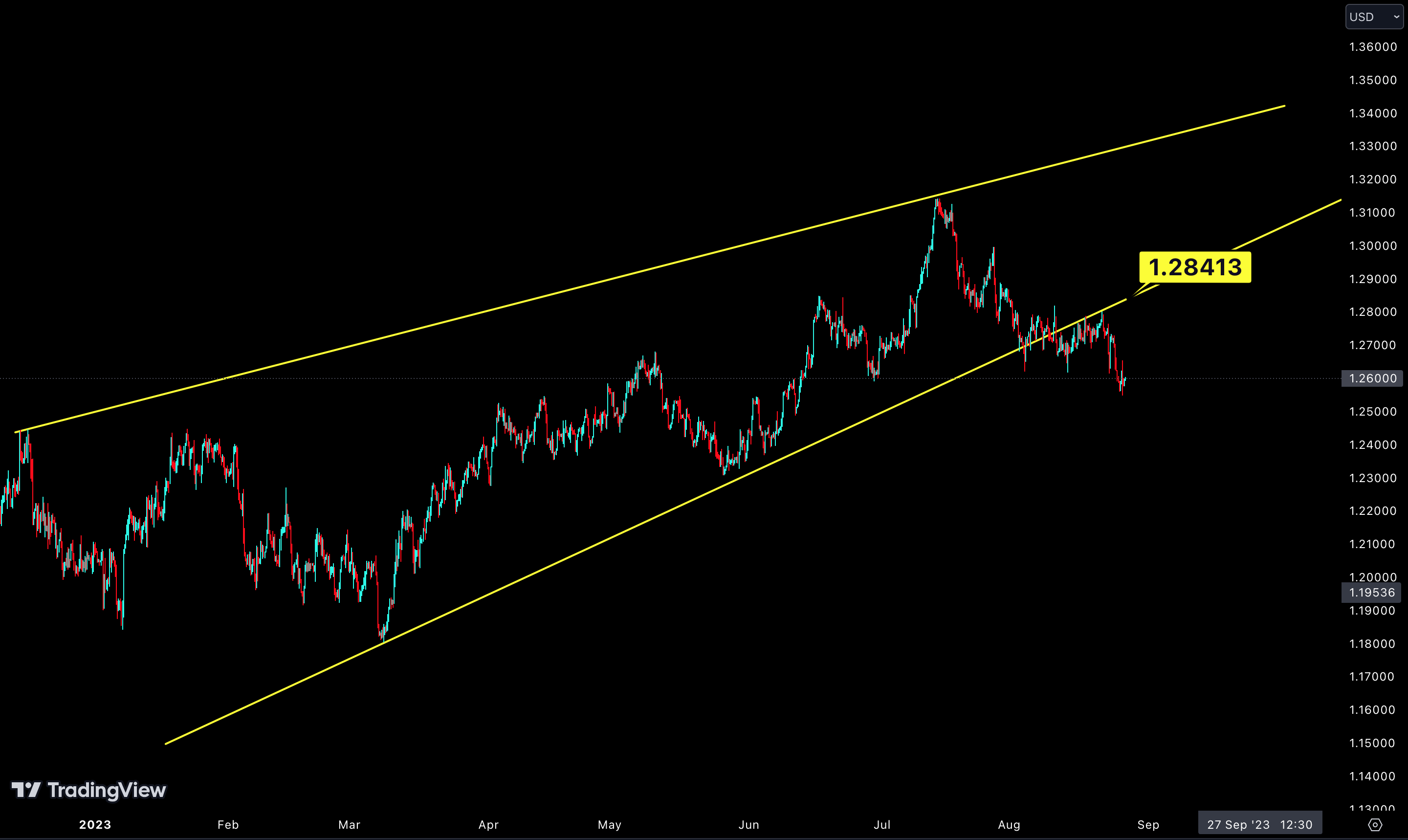Select the upper yellow trend line
This screenshot has width=1408, height=840.
pos(650,269)
